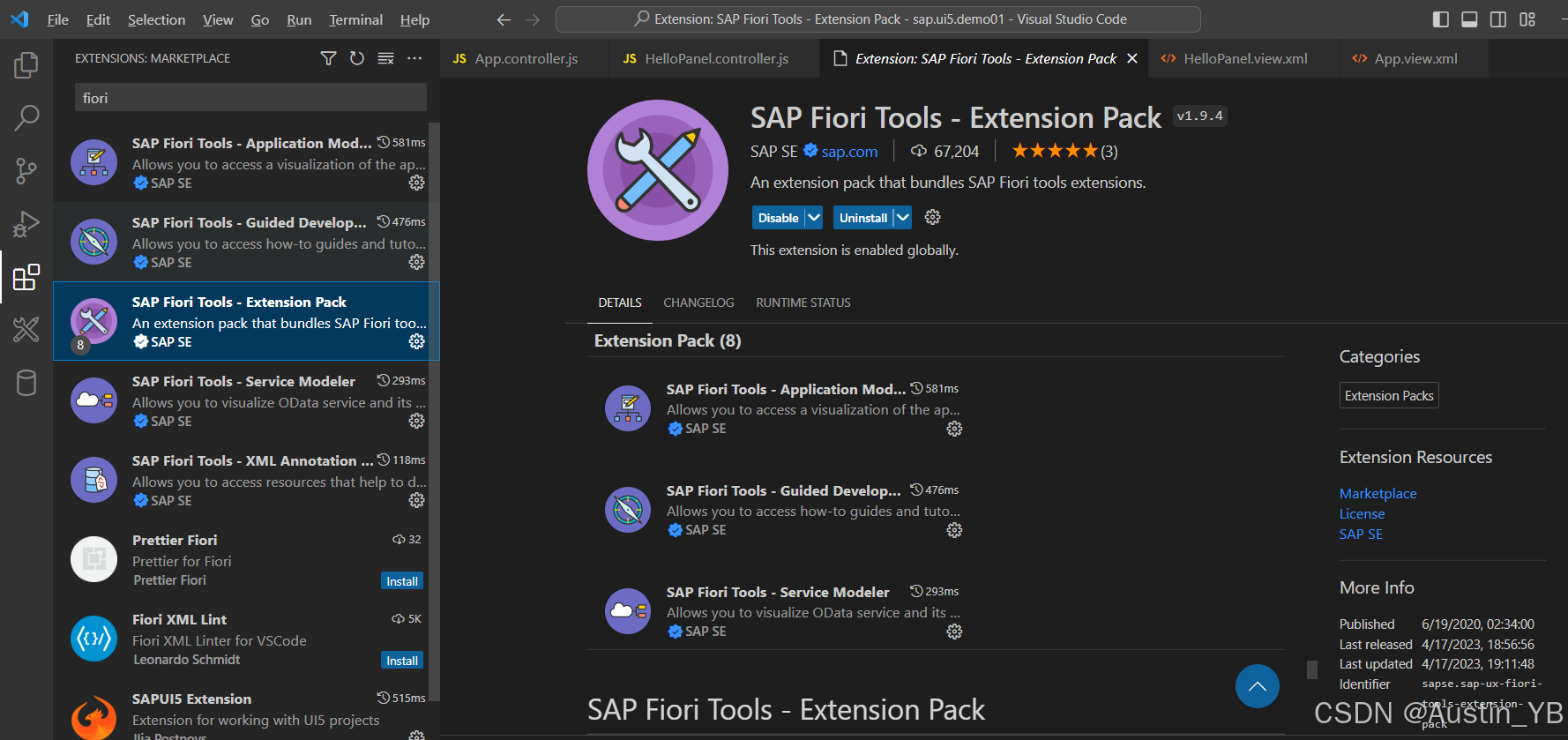Refresh the extensions marketplace list

[357, 58]
